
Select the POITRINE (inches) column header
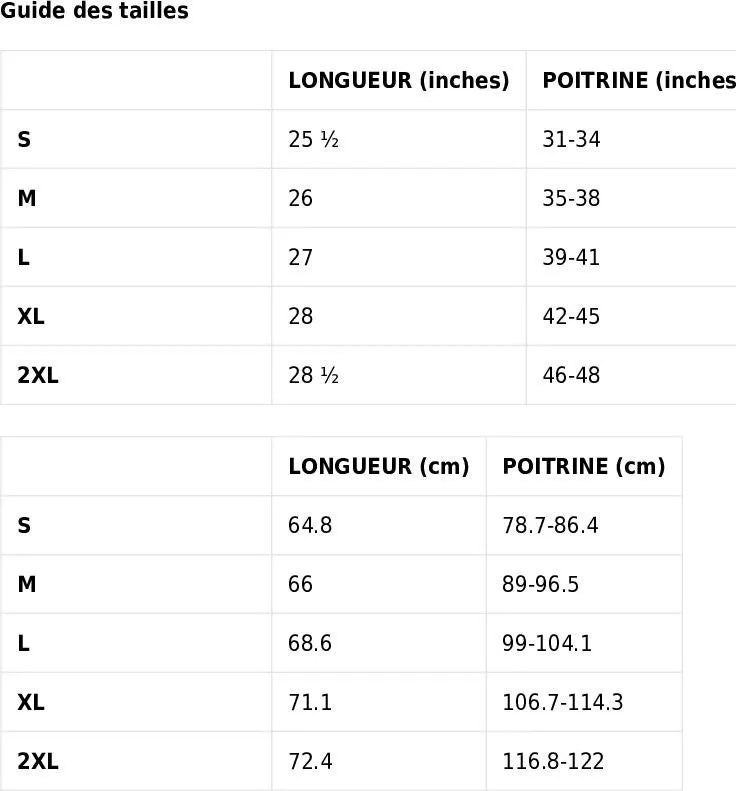click(x=631, y=80)
